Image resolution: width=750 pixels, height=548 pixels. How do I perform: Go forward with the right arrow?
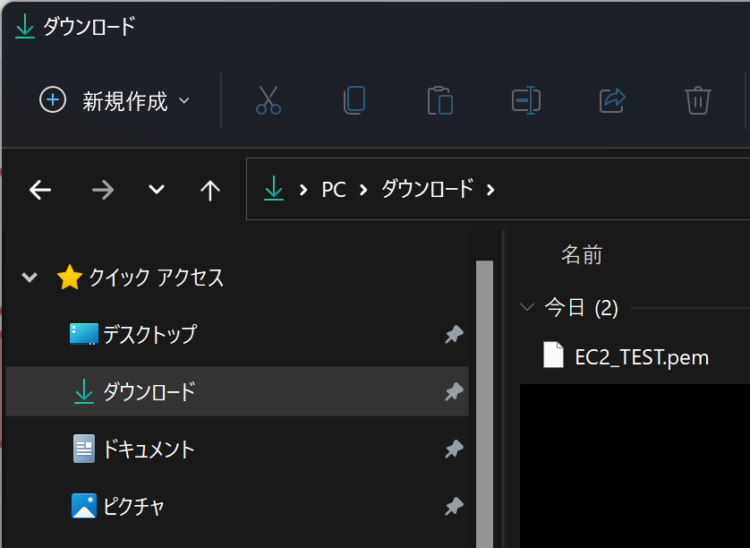[103, 190]
